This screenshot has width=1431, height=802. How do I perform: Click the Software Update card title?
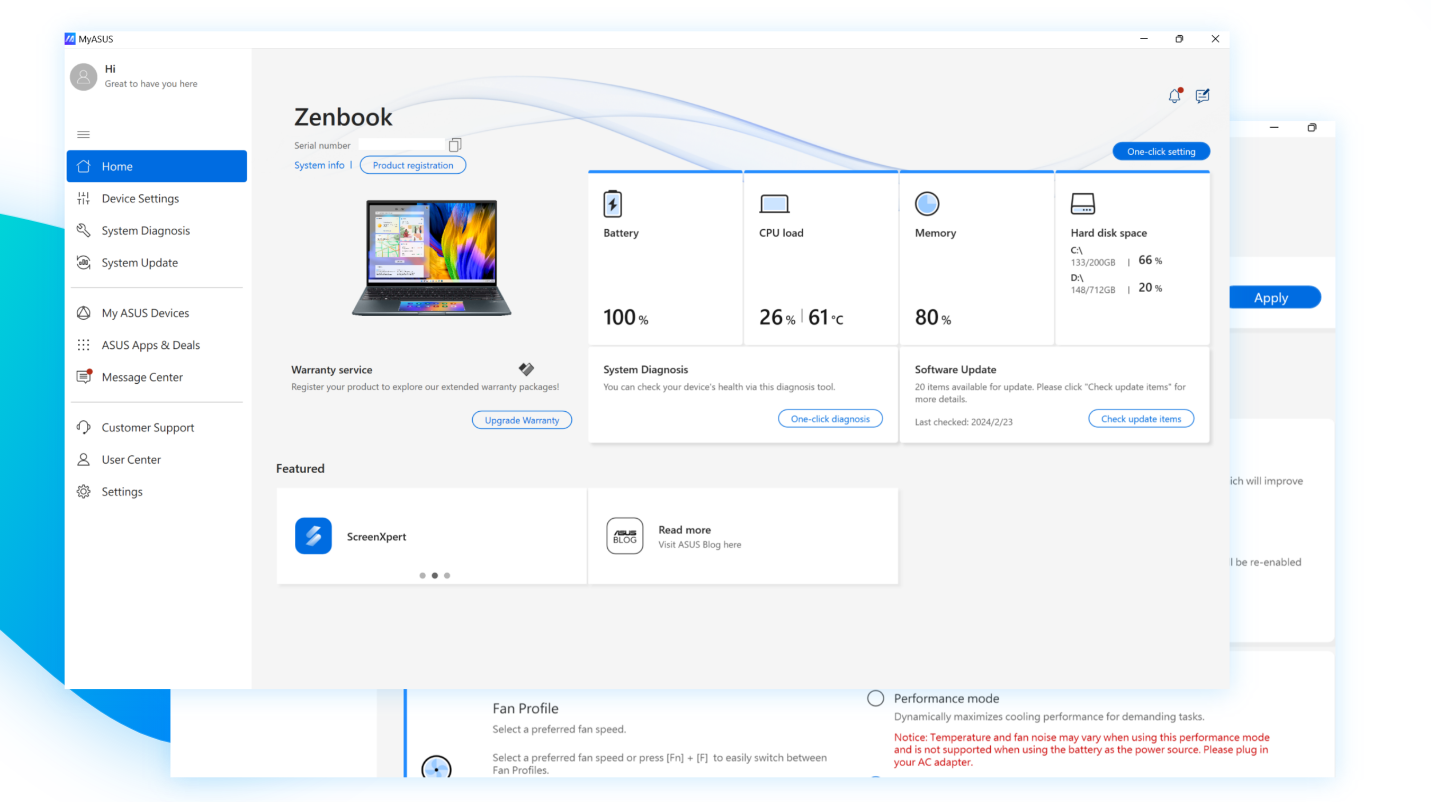click(956, 369)
